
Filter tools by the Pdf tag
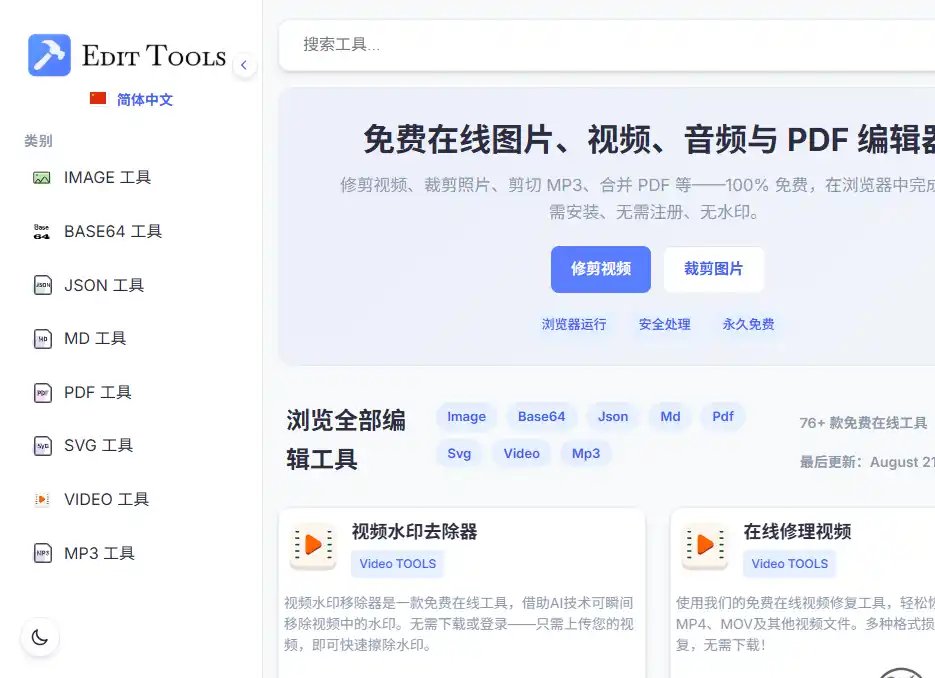pyautogui.click(x=723, y=417)
